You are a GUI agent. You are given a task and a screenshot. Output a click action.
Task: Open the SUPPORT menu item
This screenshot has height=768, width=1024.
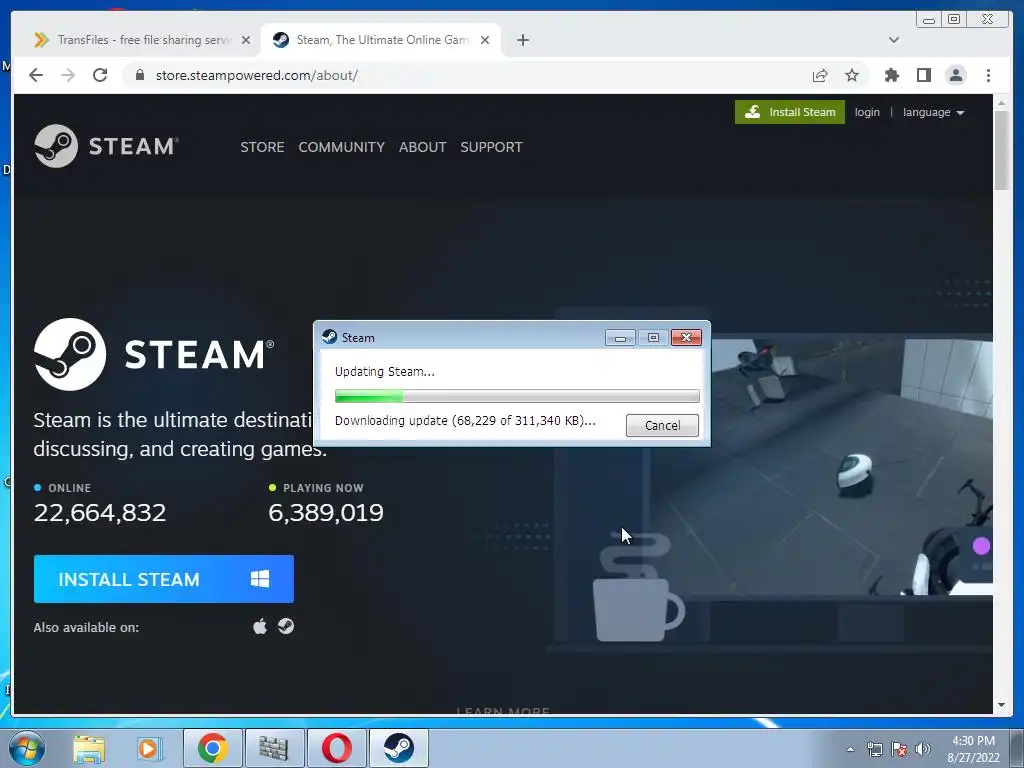pos(491,147)
